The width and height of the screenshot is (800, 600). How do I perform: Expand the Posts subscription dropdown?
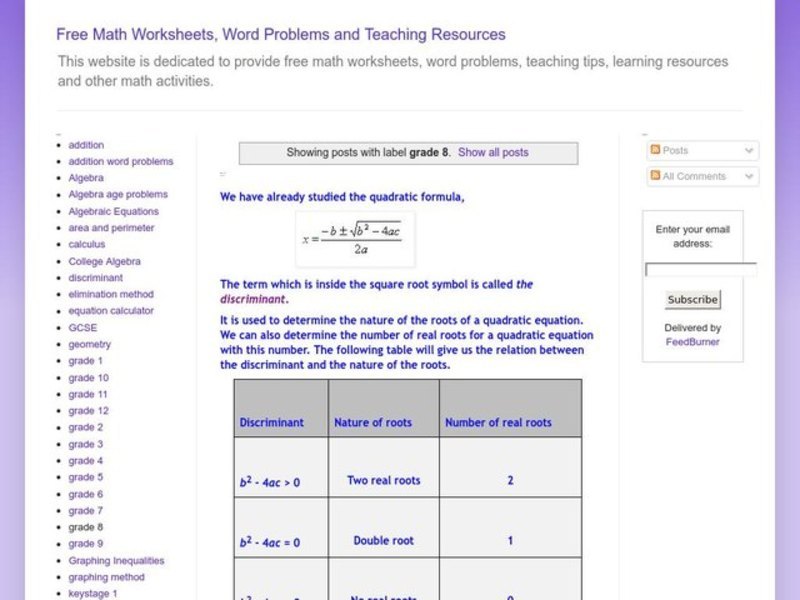coord(749,150)
